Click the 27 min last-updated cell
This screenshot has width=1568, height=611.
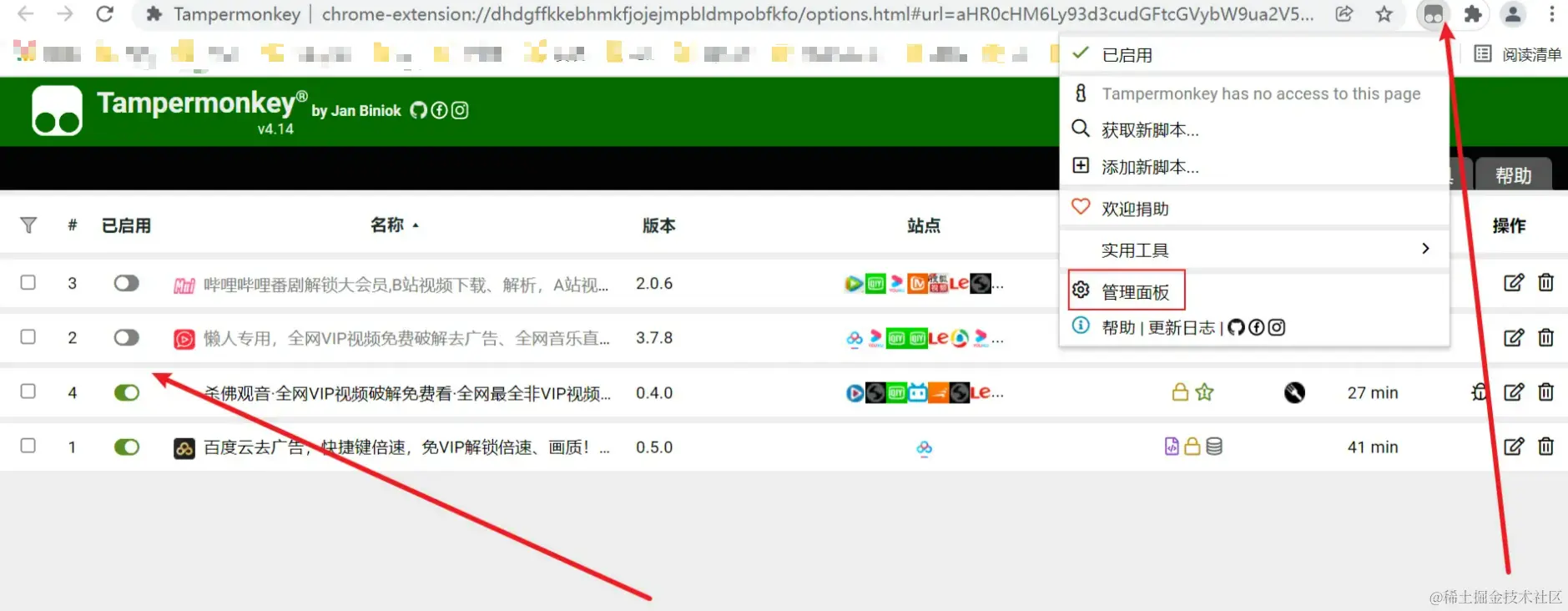tap(1373, 392)
